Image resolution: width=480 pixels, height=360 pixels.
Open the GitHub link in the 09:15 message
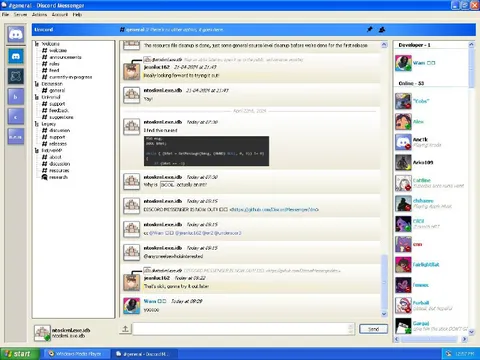pyautogui.click(x=274, y=209)
